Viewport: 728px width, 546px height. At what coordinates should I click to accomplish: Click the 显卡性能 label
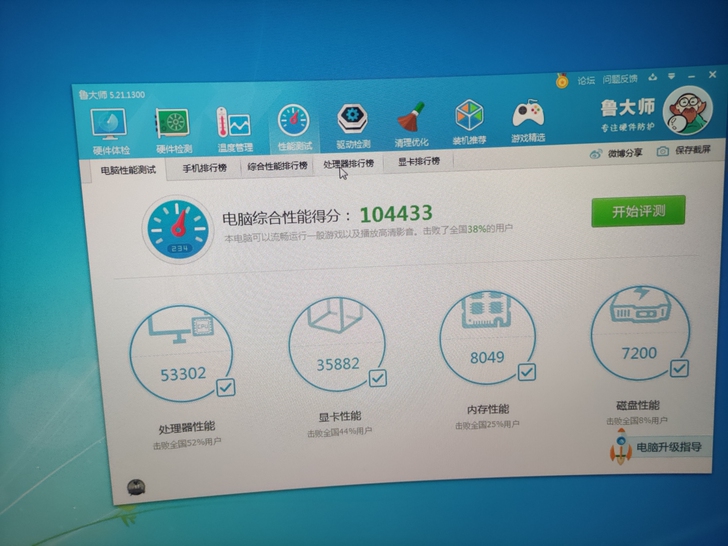[x=339, y=416]
